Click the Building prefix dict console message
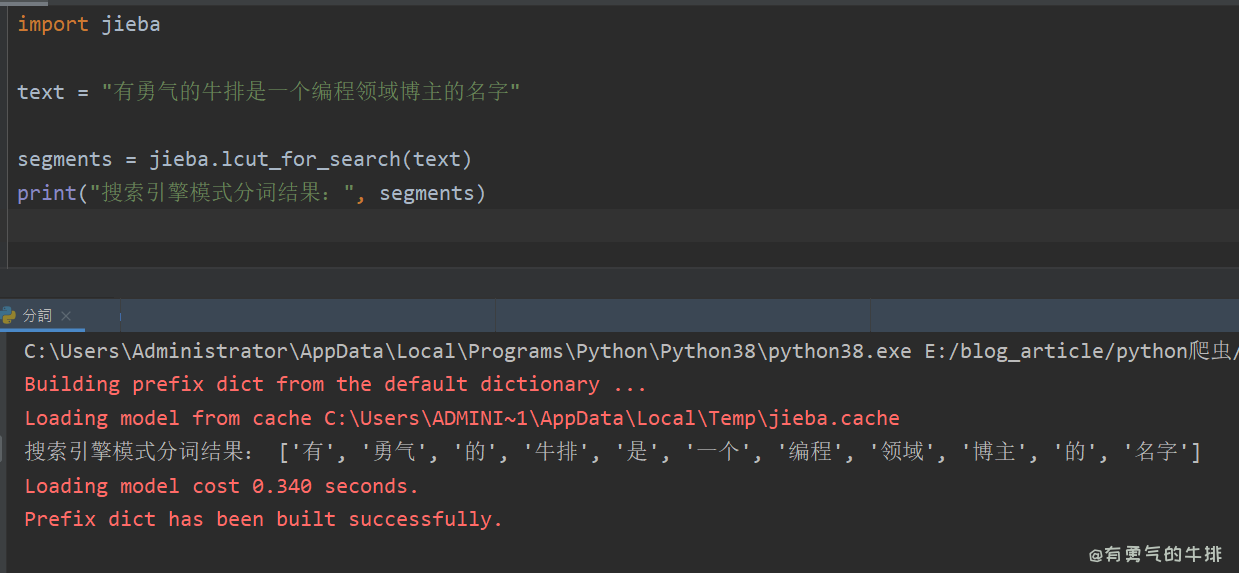Viewport: 1239px width, 573px height. (x=335, y=384)
